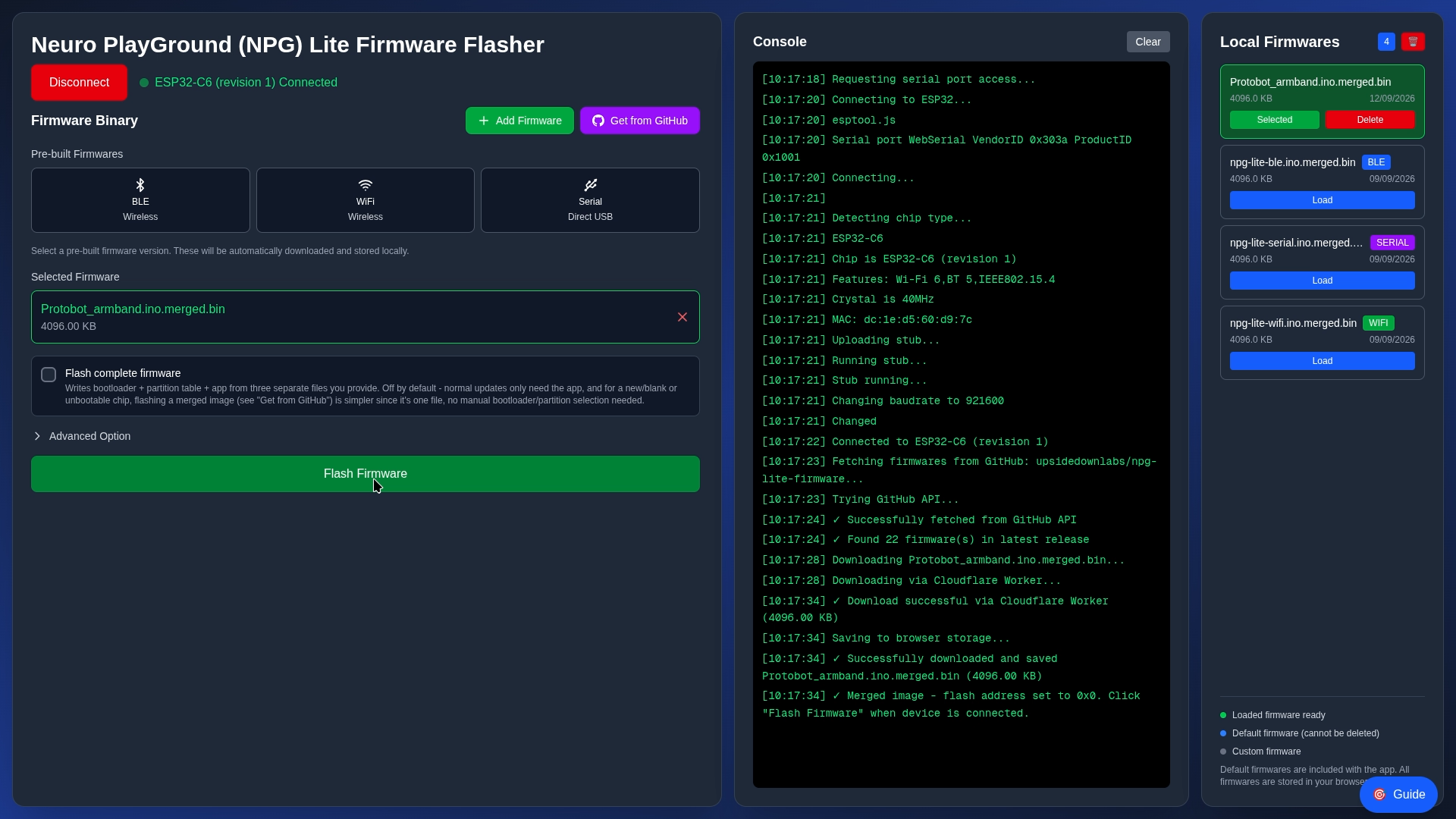Click console line 'MAC: dc:1e:d5:60:d9:7c'
Image resolution: width=1456 pixels, height=819 pixels.
tap(867, 320)
